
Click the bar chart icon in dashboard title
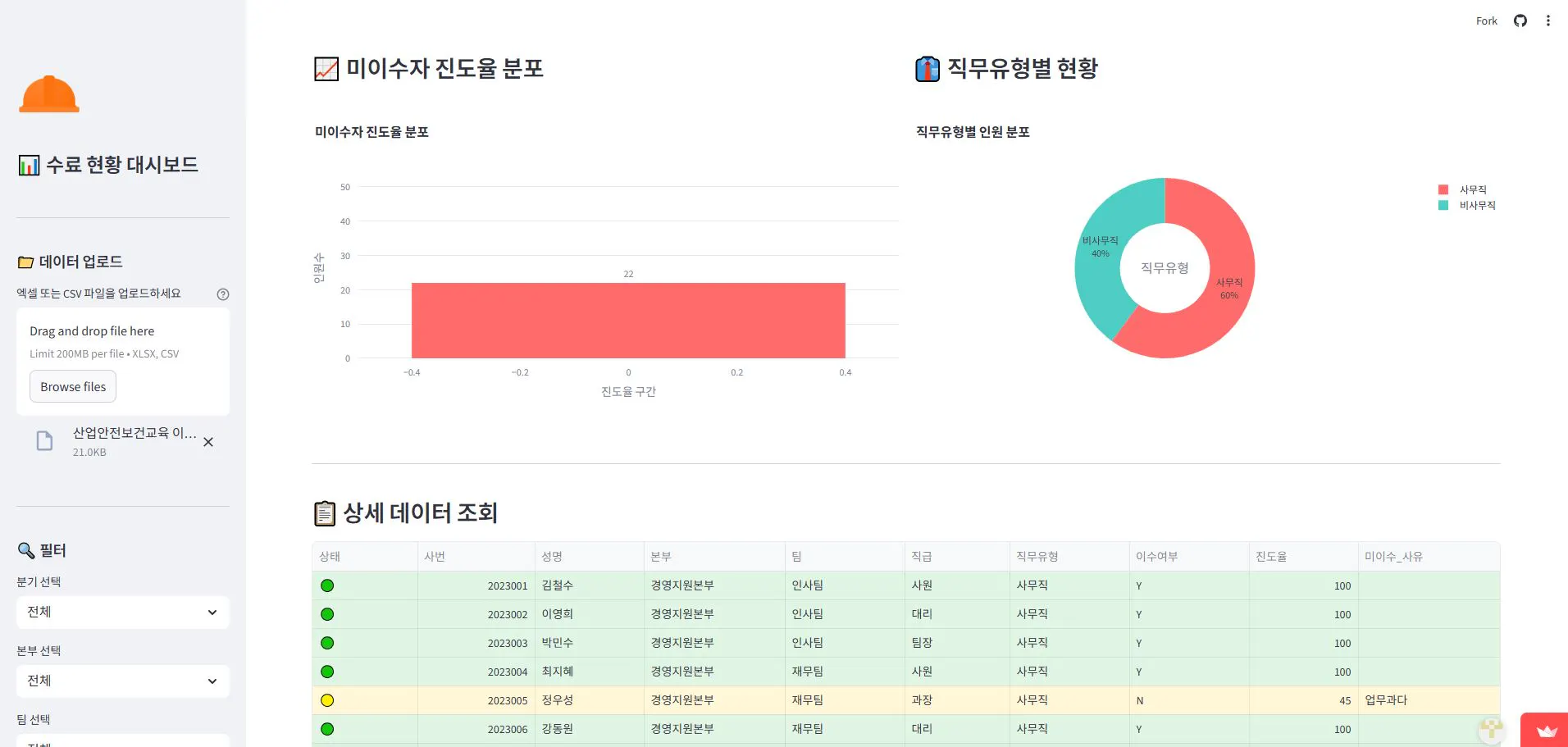click(29, 166)
